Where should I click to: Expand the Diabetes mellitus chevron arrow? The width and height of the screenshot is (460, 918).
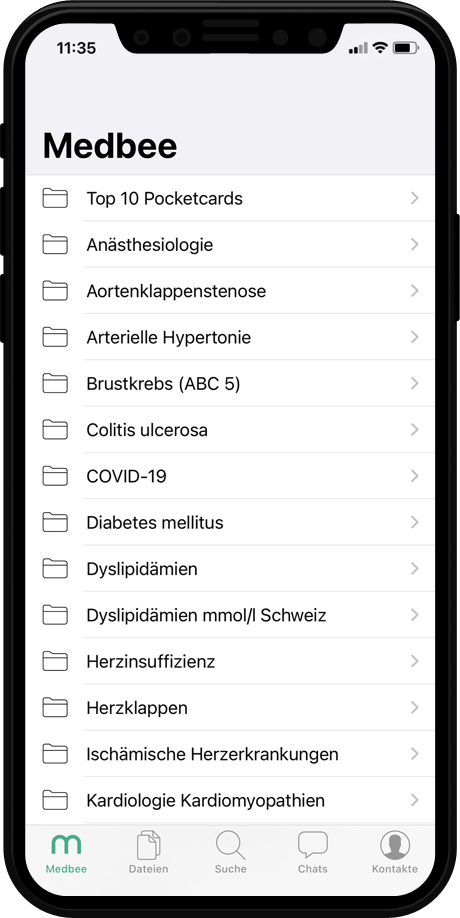click(415, 522)
